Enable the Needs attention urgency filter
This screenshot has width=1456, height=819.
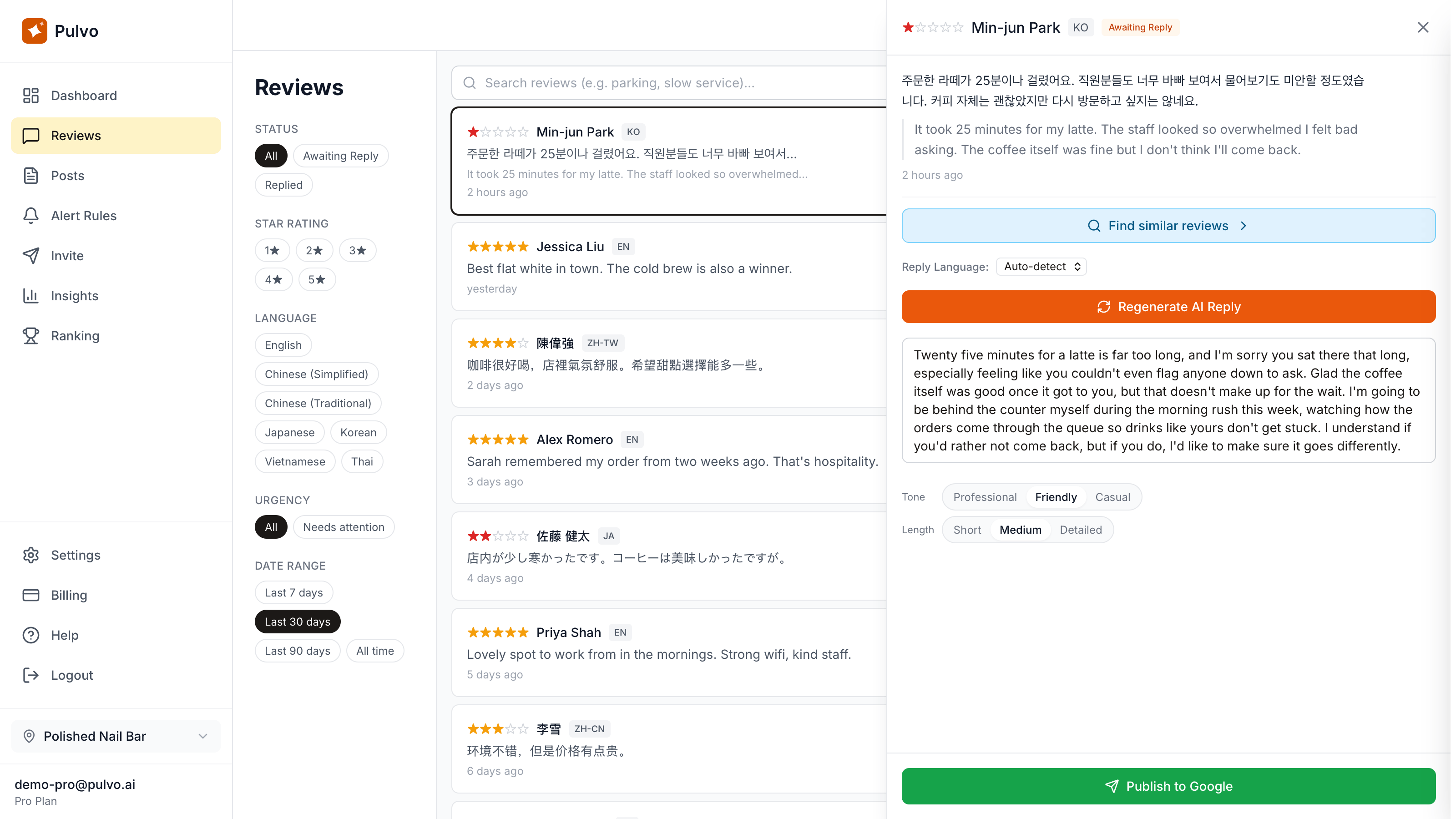[344, 527]
